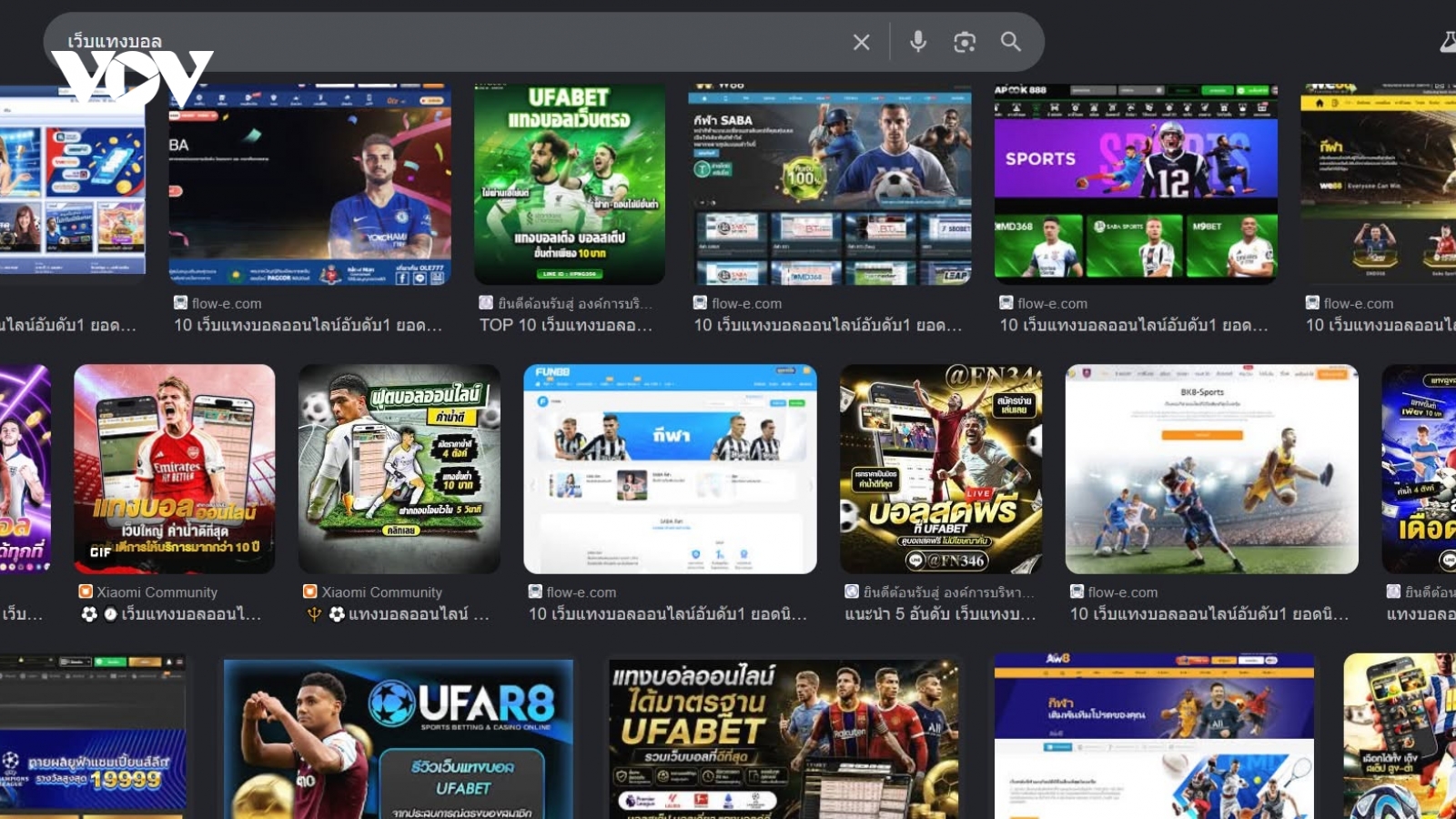The image size is (1456, 819).
Task: Submit search with the magnifying glass icon
Action: point(1010,41)
